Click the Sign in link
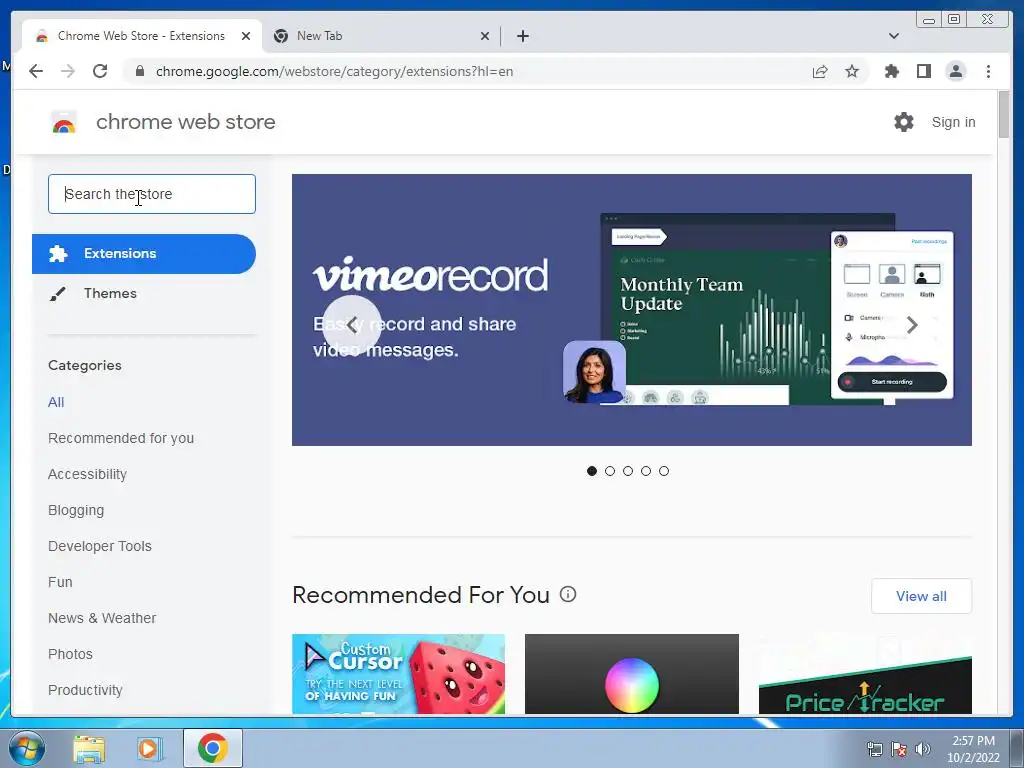The height and width of the screenshot is (768, 1024). click(953, 122)
